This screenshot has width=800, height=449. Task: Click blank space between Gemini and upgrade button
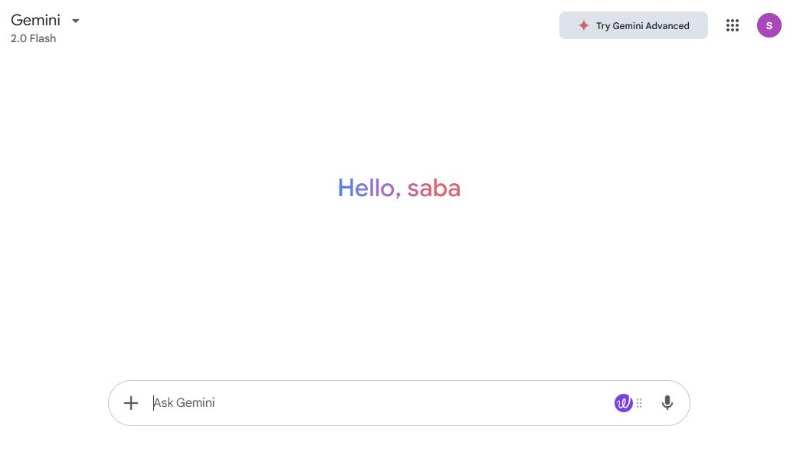click(x=320, y=26)
